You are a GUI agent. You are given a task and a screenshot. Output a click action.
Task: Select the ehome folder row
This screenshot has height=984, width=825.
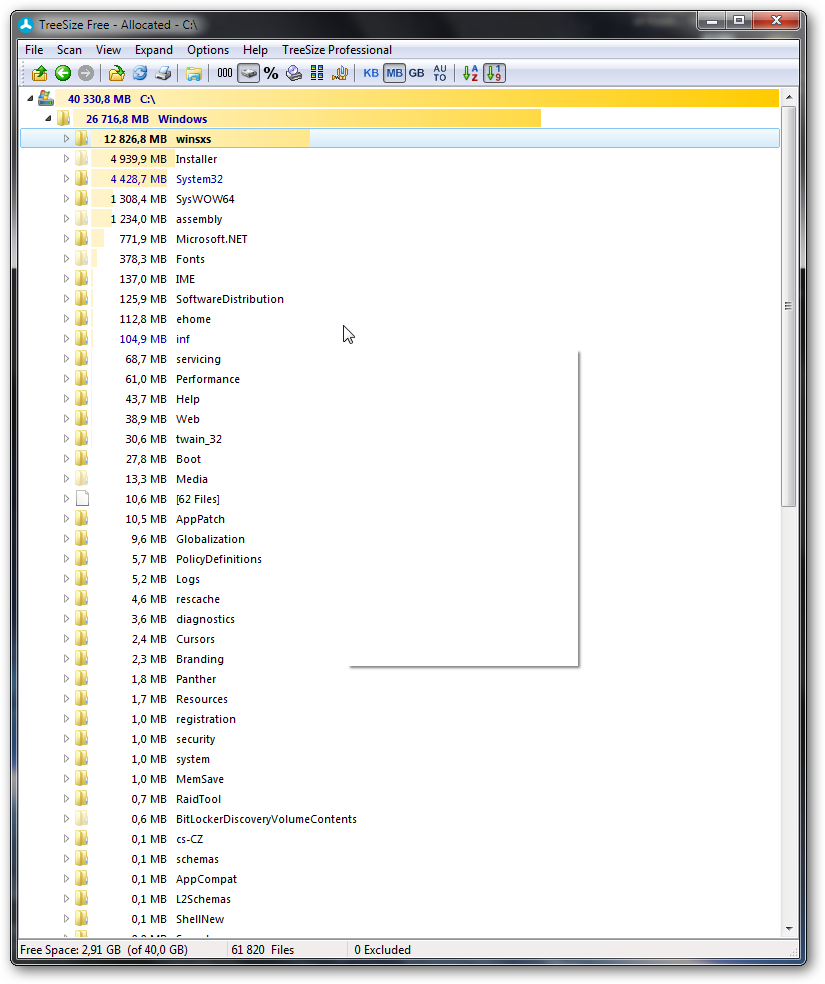pos(400,319)
